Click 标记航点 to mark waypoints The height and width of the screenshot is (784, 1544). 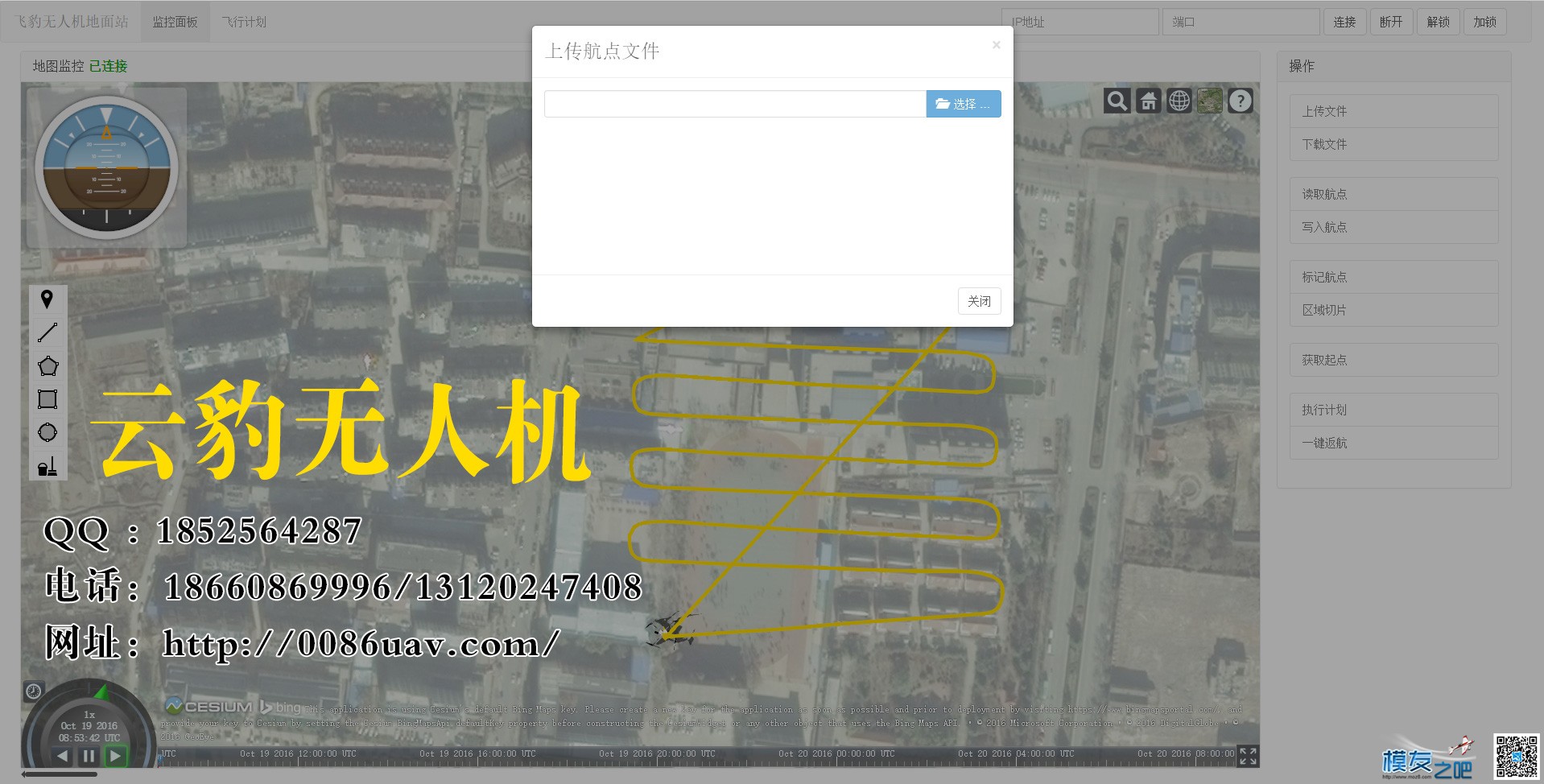click(1393, 277)
